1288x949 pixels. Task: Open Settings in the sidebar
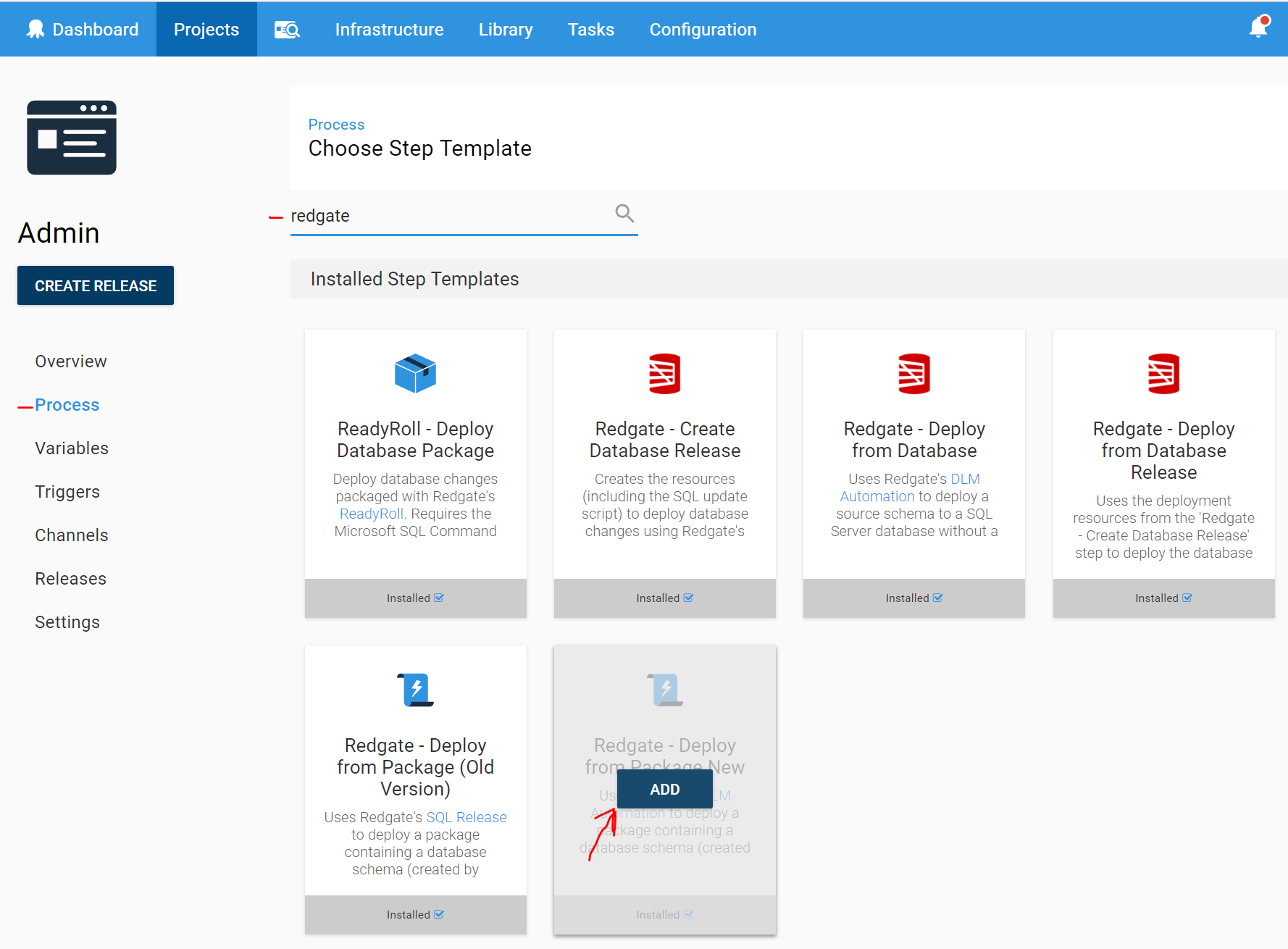pos(67,622)
